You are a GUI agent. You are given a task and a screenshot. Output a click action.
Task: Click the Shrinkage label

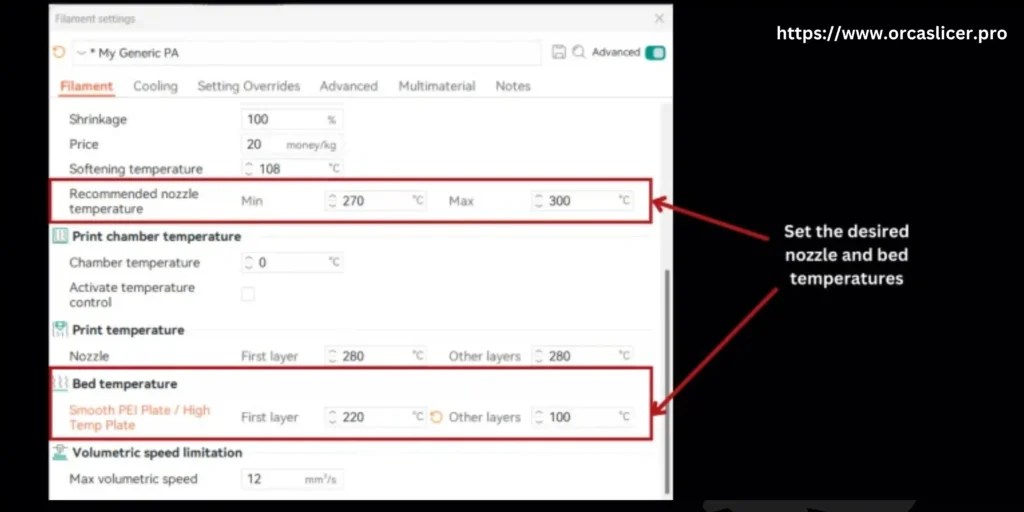[x=98, y=120]
